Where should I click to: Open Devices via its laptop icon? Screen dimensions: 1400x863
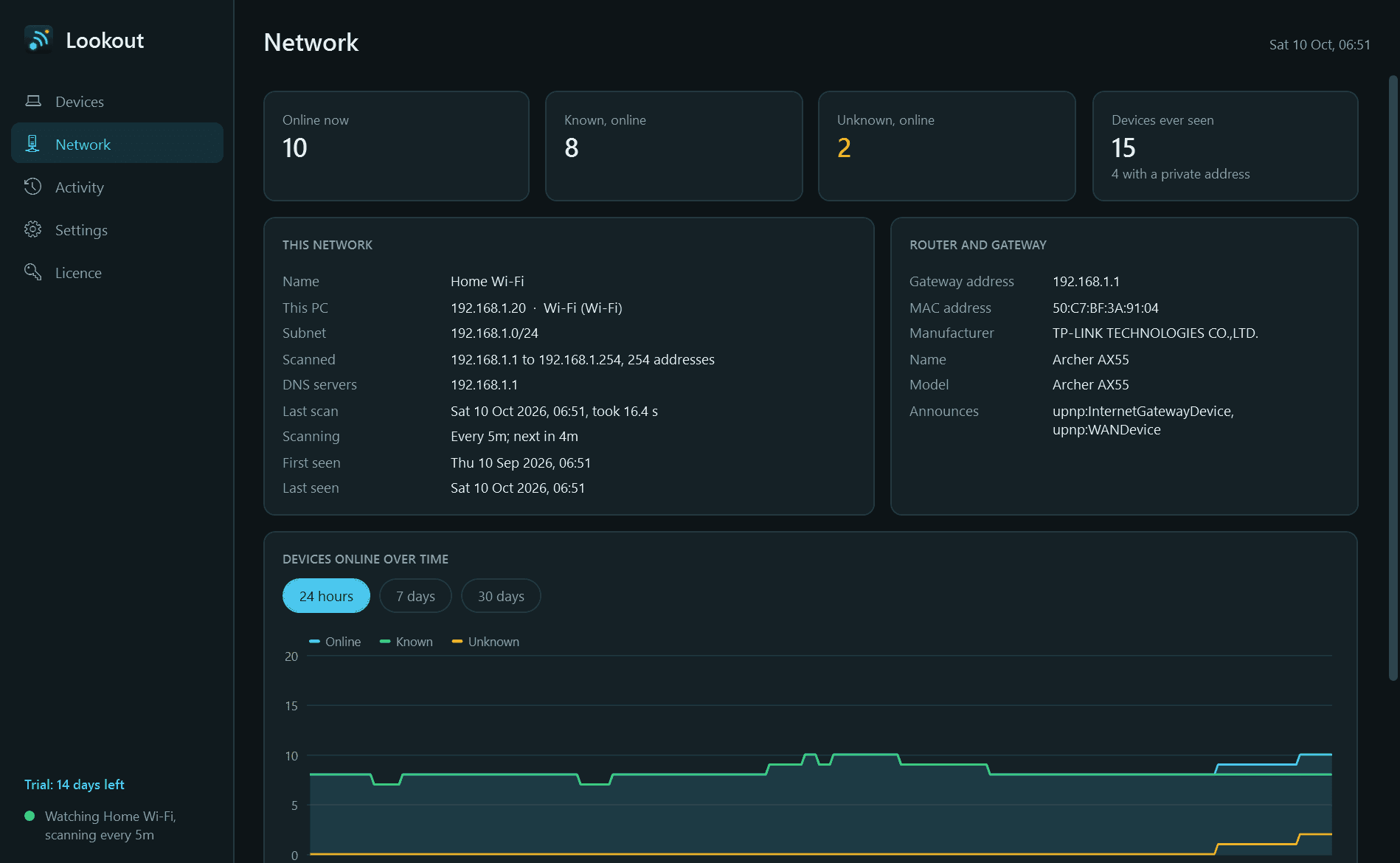33,101
